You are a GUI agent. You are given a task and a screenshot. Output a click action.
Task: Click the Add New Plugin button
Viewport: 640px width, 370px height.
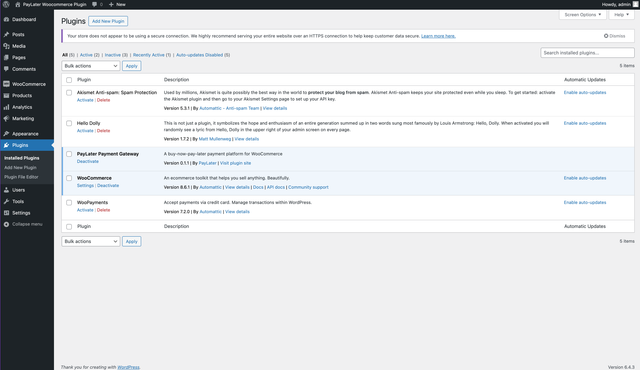click(x=108, y=21)
